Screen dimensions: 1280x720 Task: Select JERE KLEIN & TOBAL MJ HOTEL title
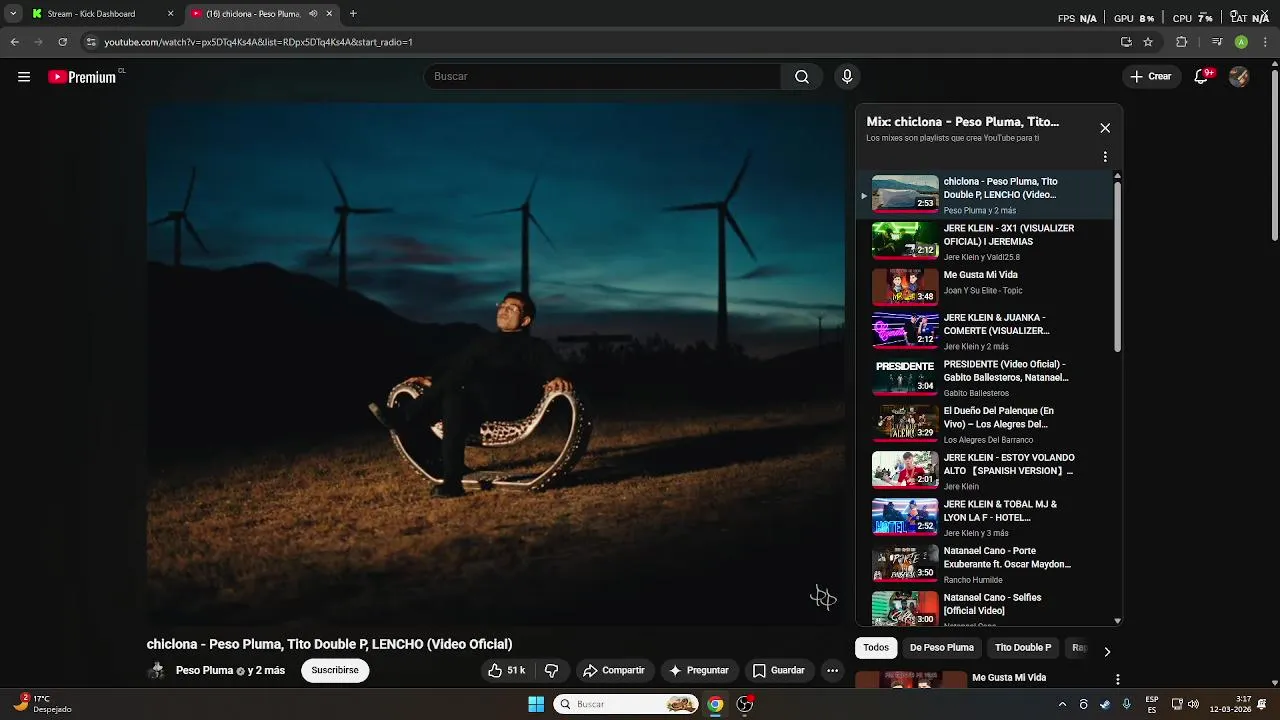pyautogui.click(x=1000, y=511)
